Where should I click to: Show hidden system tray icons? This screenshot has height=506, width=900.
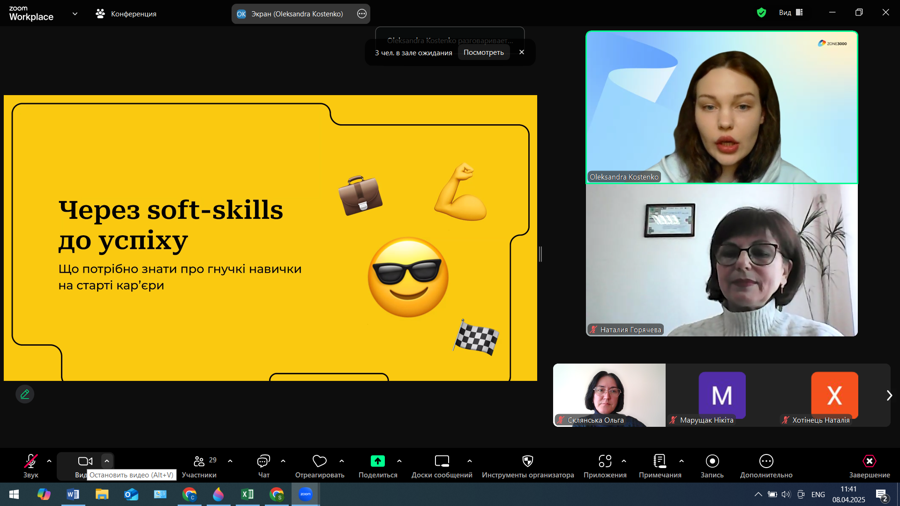(x=758, y=494)
